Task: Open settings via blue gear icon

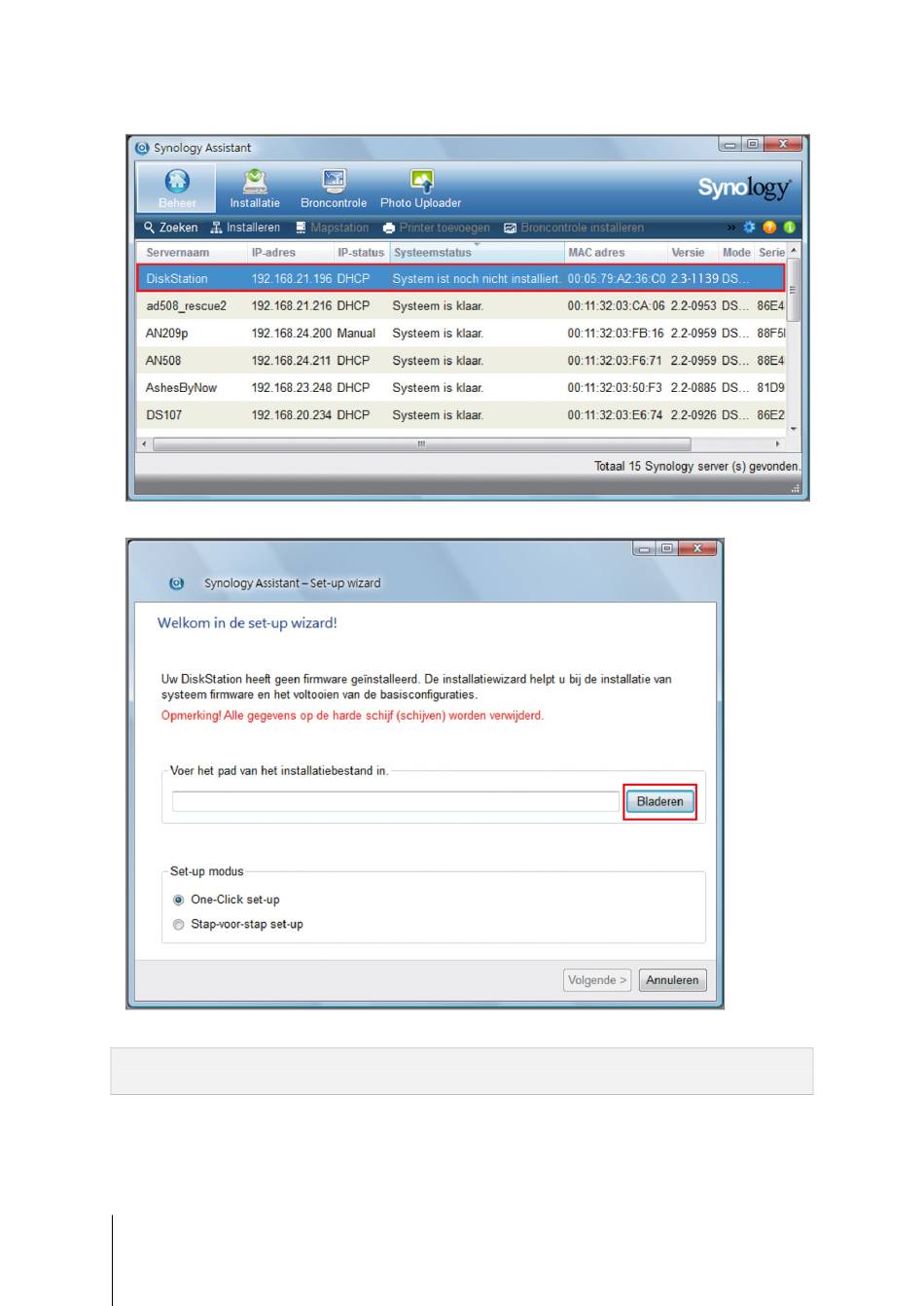Action: (749, 228)
